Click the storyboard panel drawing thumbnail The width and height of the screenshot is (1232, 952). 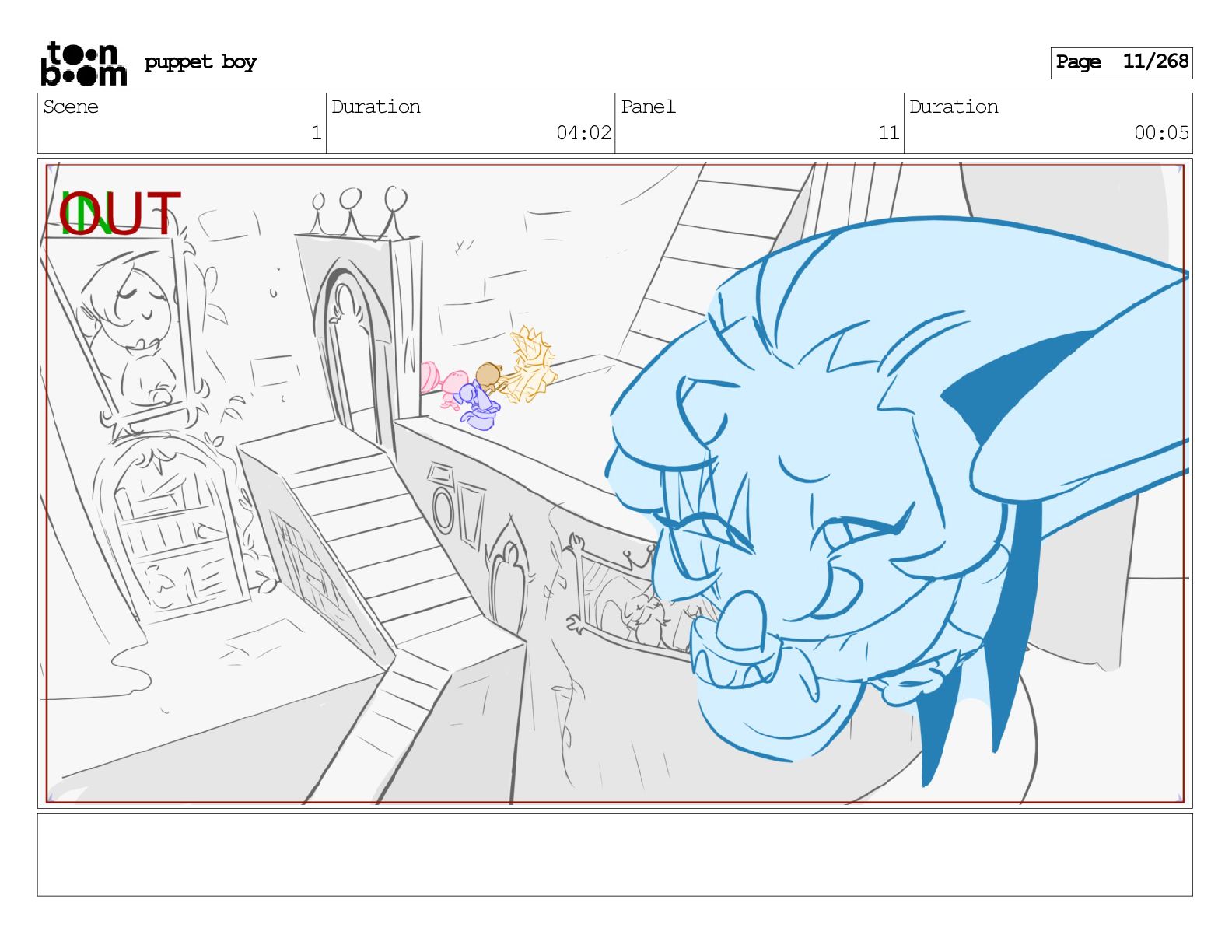(614, 483)
